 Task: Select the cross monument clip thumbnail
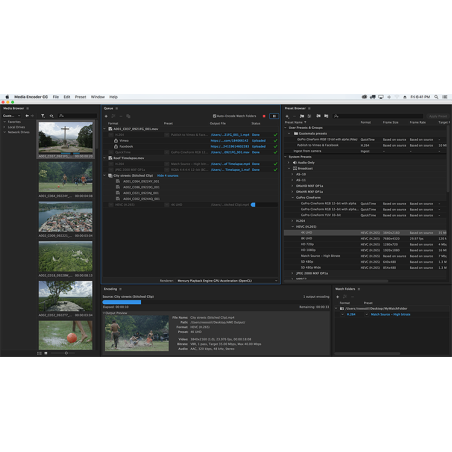(x=66, y=137)
